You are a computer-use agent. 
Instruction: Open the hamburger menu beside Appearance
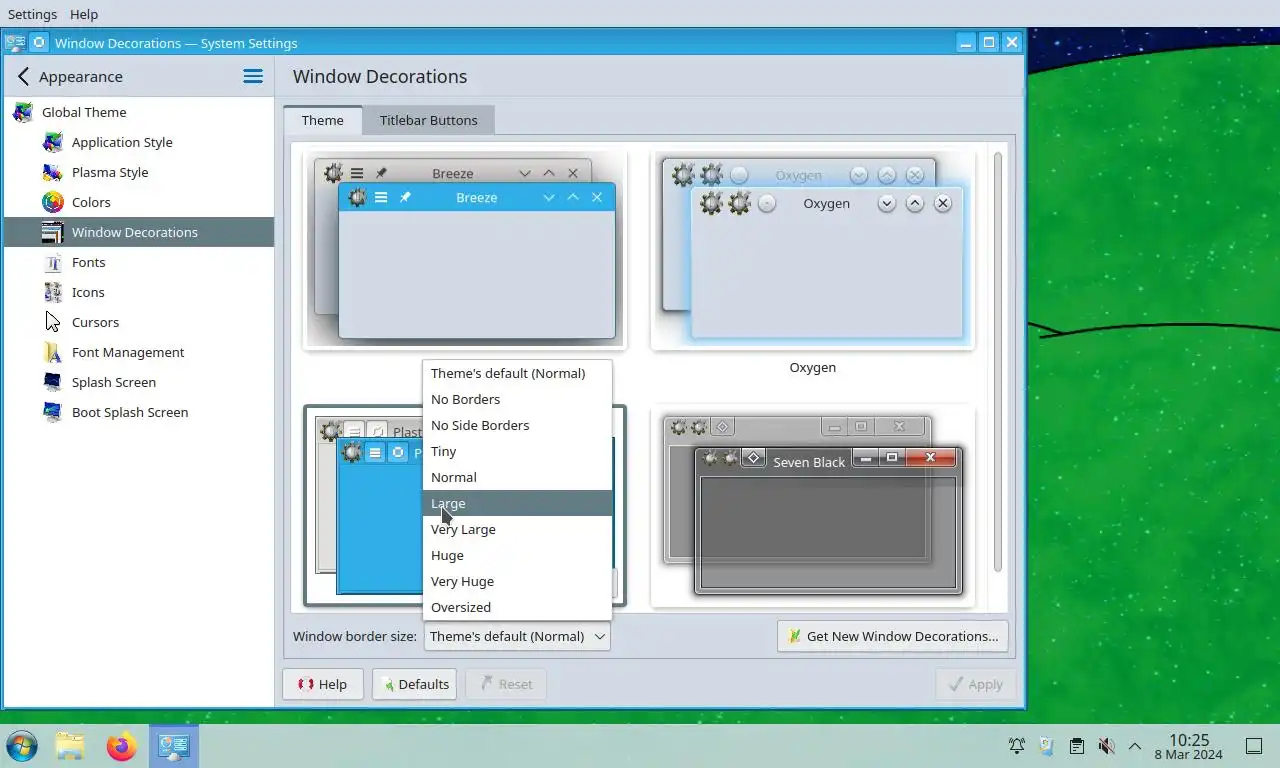click(x=253, y=76)
